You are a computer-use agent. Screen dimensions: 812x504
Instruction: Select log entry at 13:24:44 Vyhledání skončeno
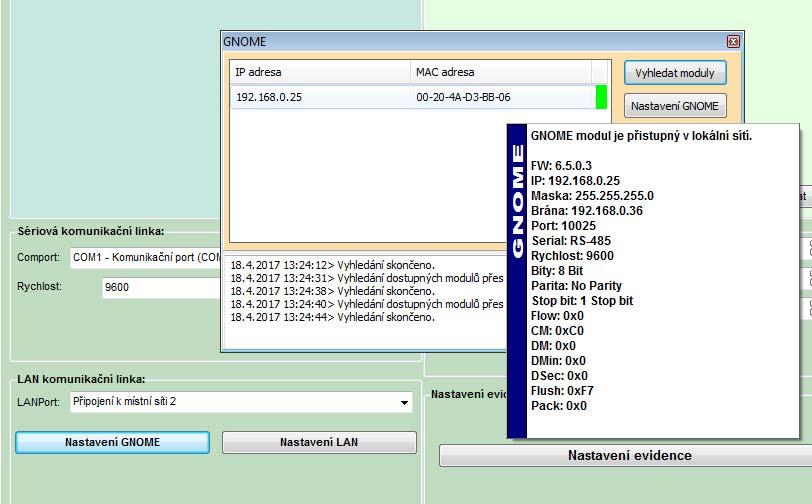332,317
